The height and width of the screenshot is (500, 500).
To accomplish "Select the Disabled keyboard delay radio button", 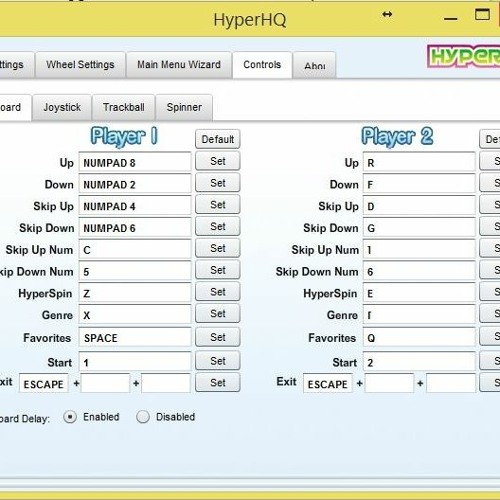I will 143,417.
